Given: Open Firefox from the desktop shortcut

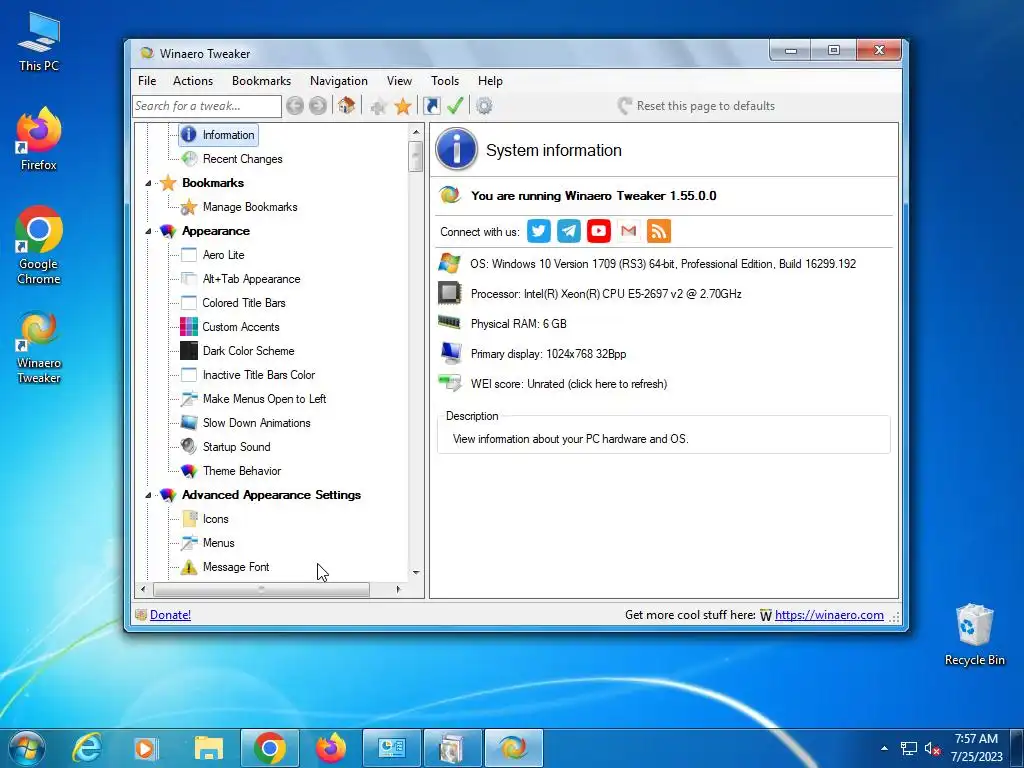Looking at the screenshot, I should [39, 139].
